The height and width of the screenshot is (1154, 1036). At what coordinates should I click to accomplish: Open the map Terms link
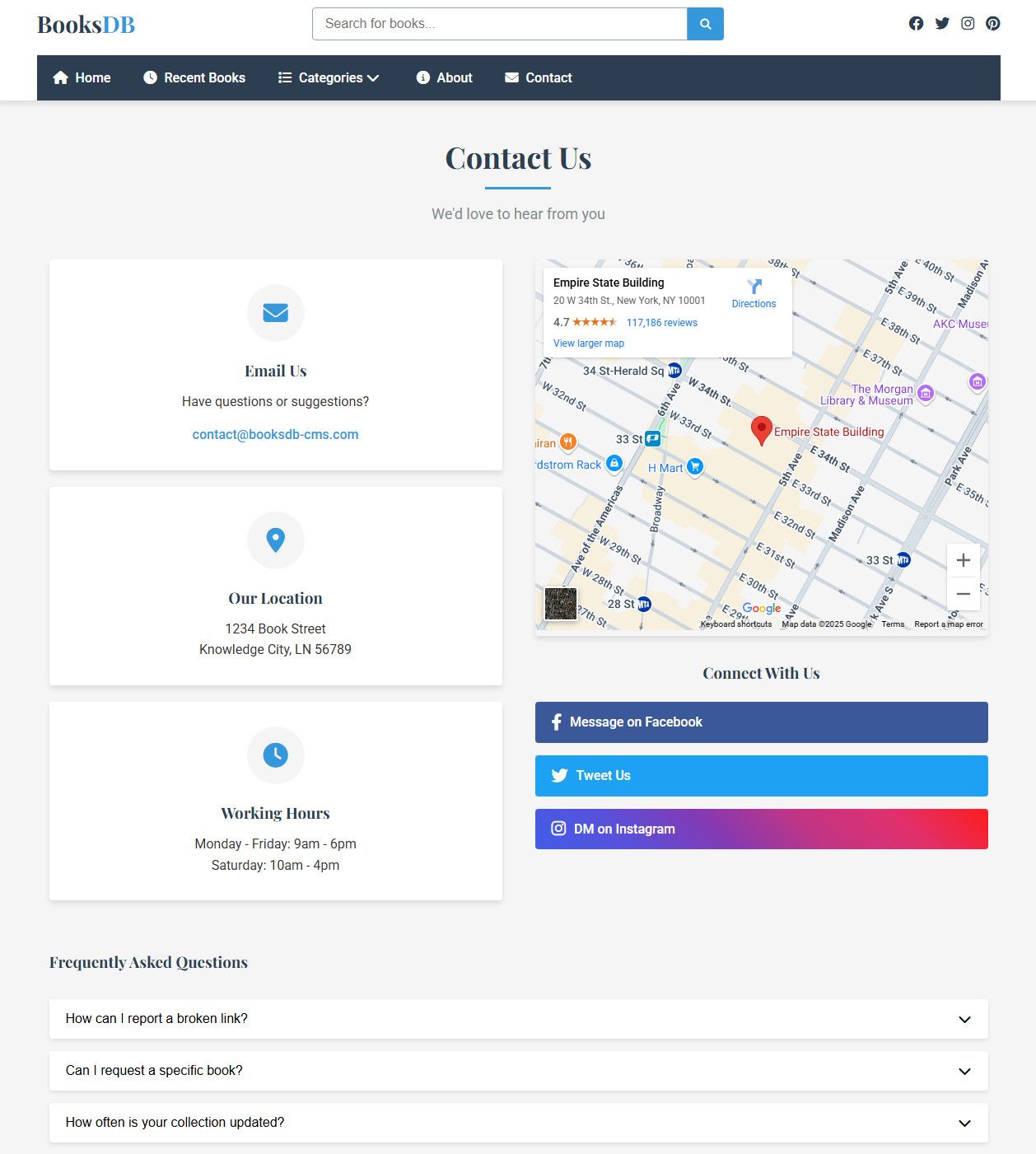click(893, 624)
